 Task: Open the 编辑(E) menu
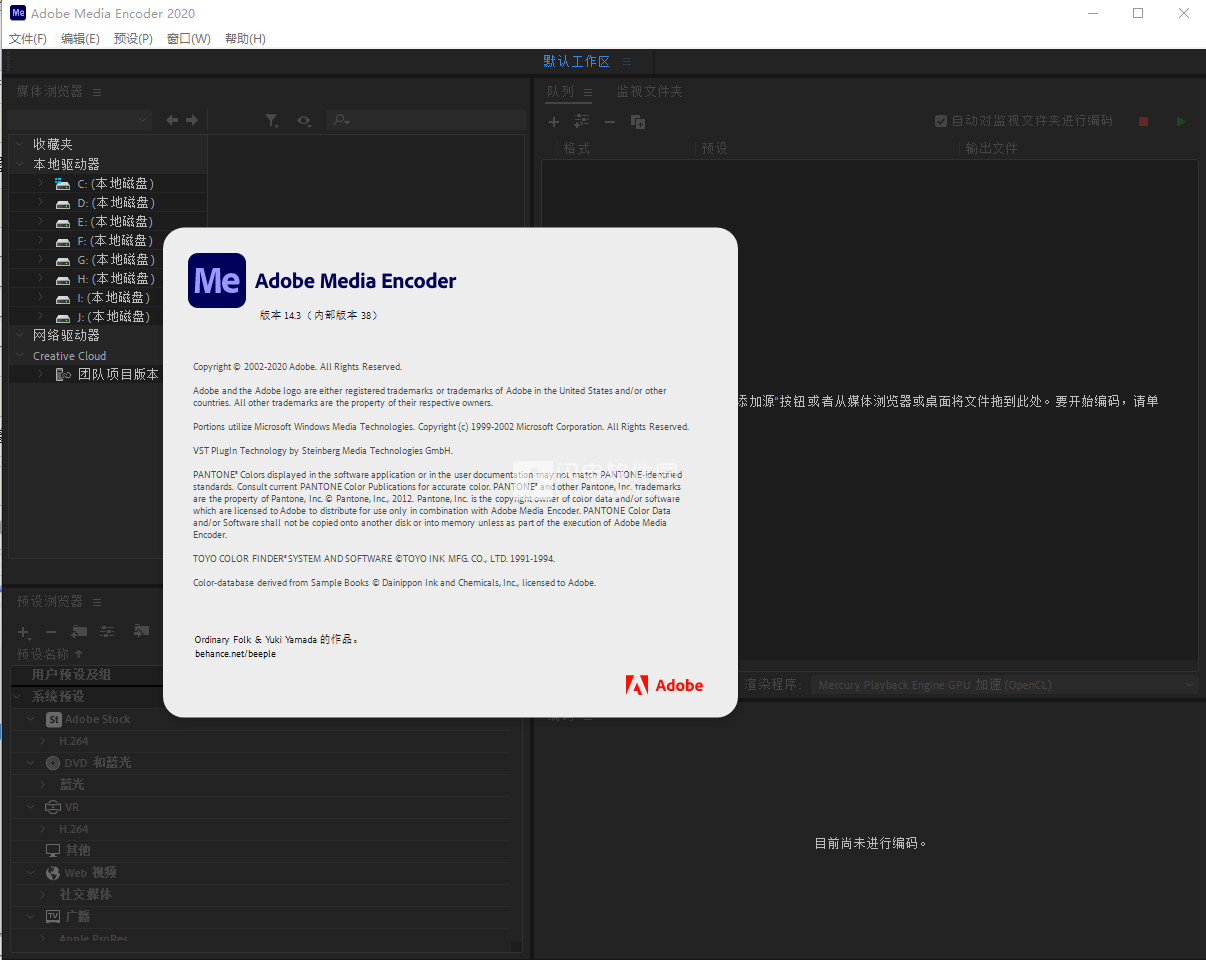pyautogui.click(x=80, y=39)
